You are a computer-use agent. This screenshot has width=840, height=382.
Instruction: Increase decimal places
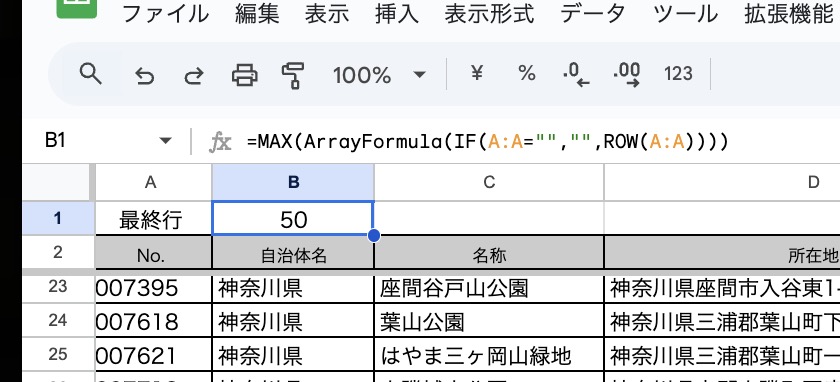627,74
